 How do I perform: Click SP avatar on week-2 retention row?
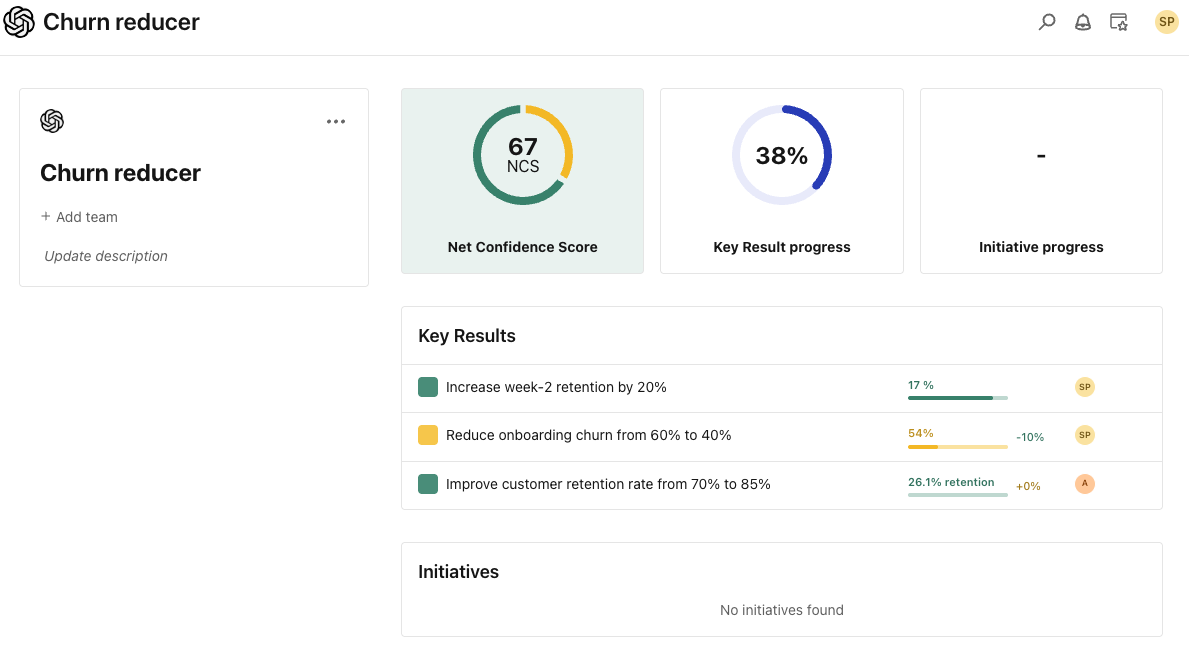(1085, 387)
